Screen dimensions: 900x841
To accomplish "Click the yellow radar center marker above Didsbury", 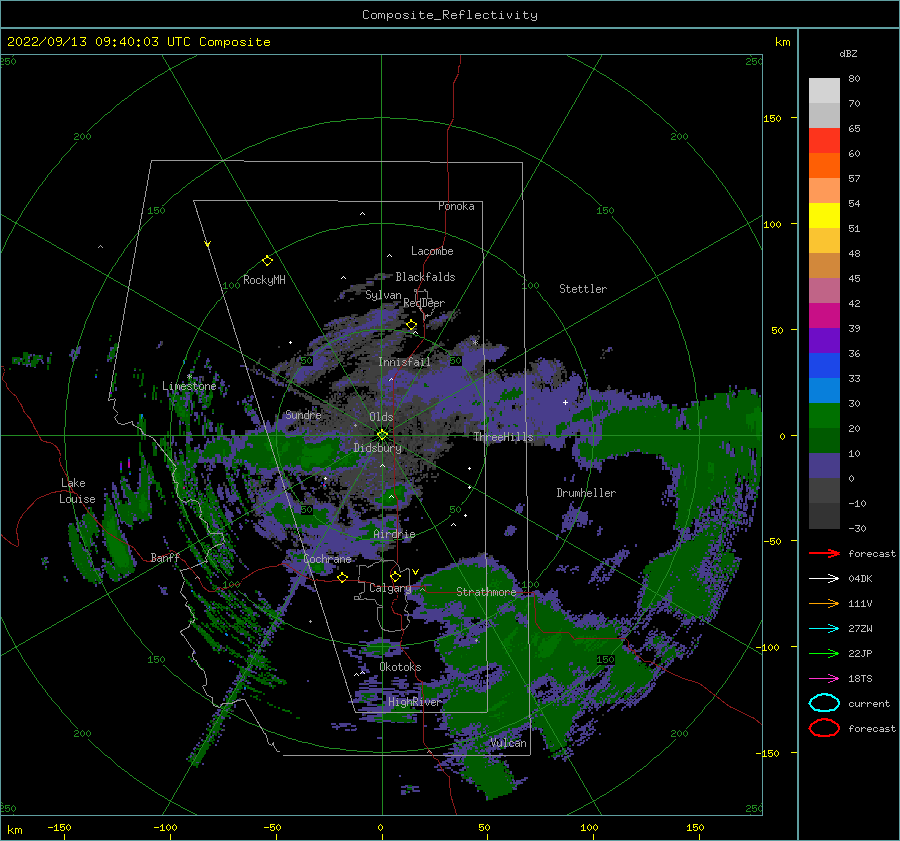I will point(382,435).
